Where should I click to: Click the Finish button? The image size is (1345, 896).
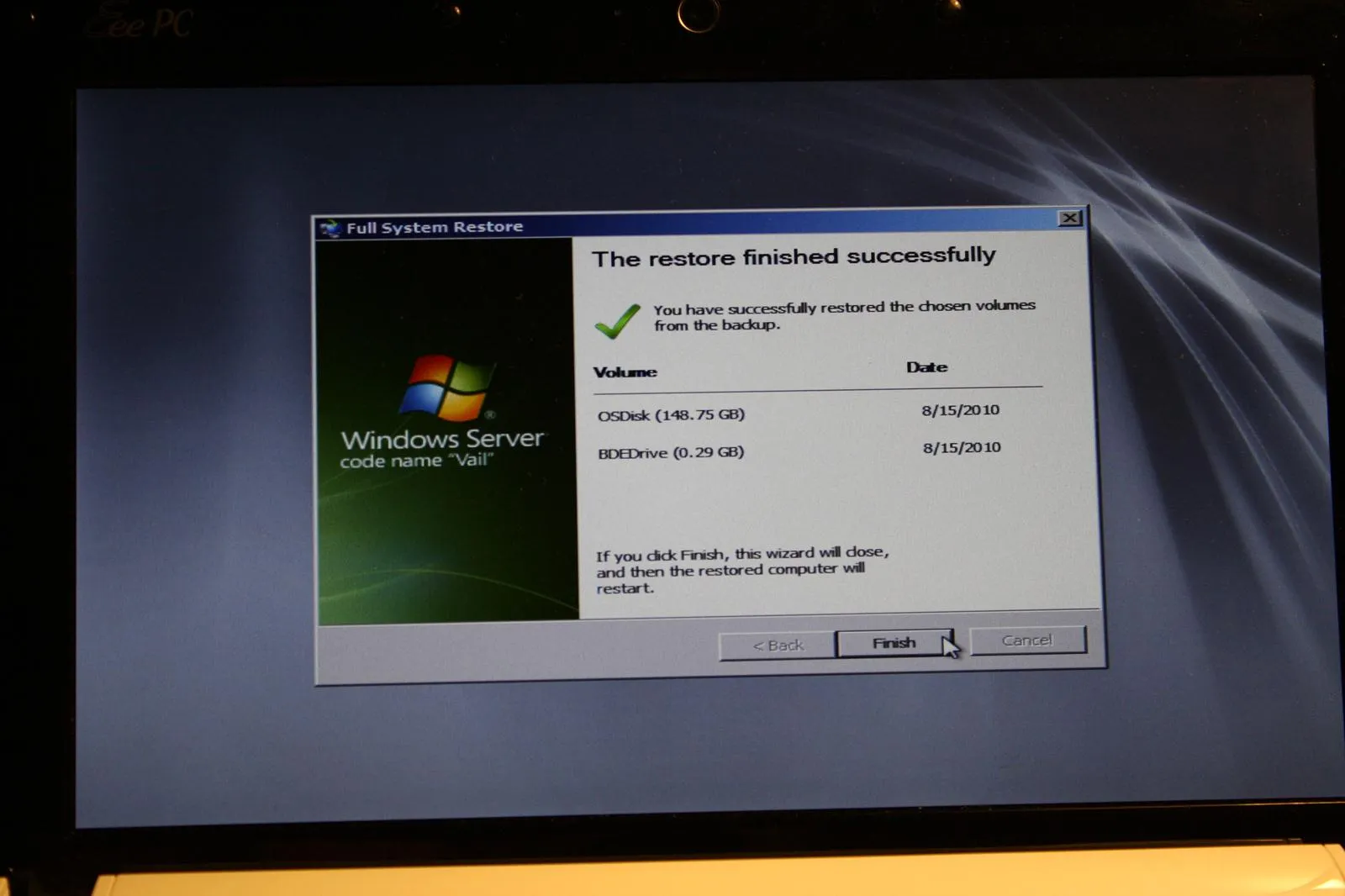pyautogui.click(x=894, y=643)
